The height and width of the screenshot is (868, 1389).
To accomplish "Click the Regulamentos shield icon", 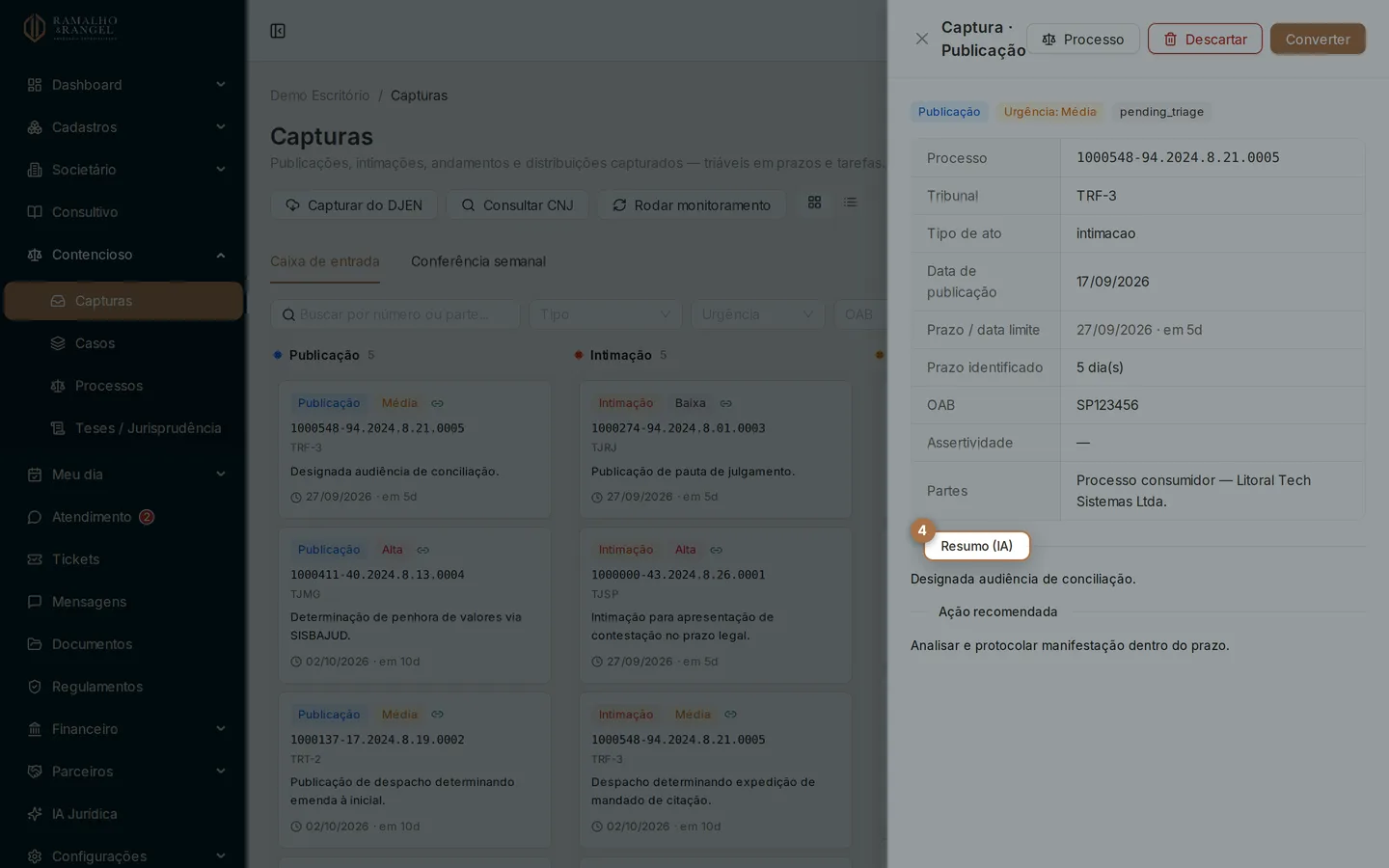I will pos(35,687).
